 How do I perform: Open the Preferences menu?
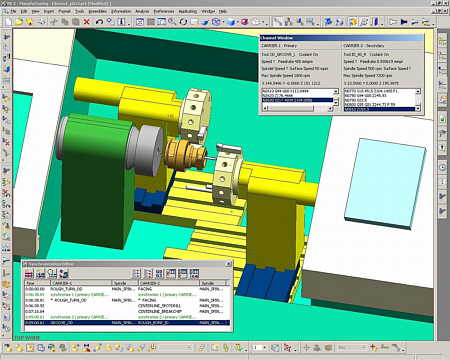point(164,11)
